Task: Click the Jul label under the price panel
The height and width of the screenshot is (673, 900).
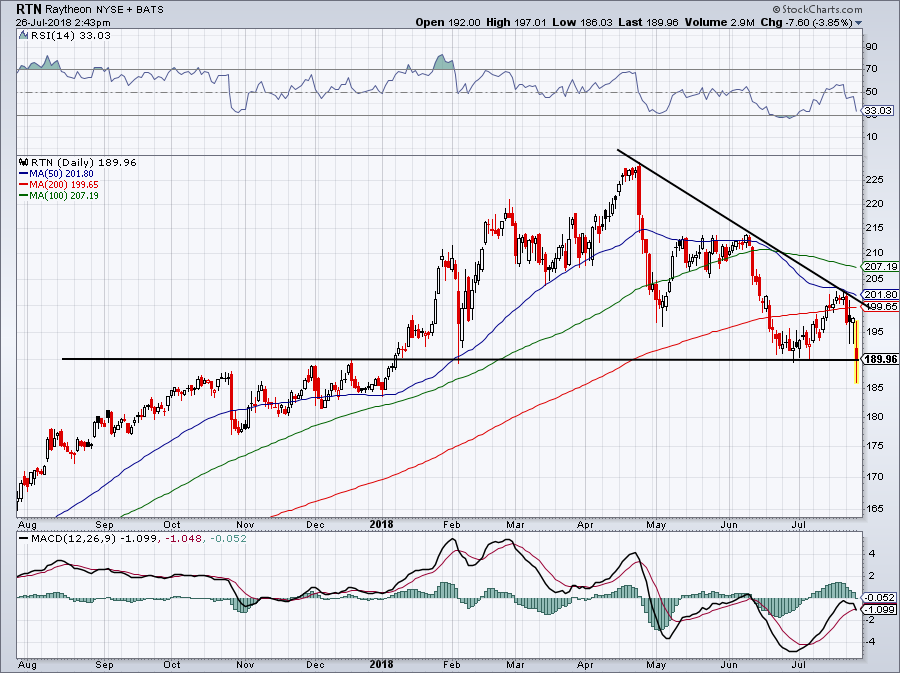Action: pos(798,524)
